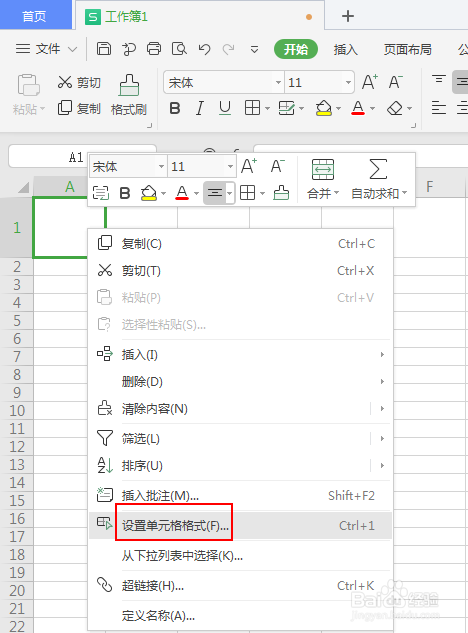Viewport: 468px width, 633px height.
Task: Click mini toolbar font color A
Action: pos(182,193)
